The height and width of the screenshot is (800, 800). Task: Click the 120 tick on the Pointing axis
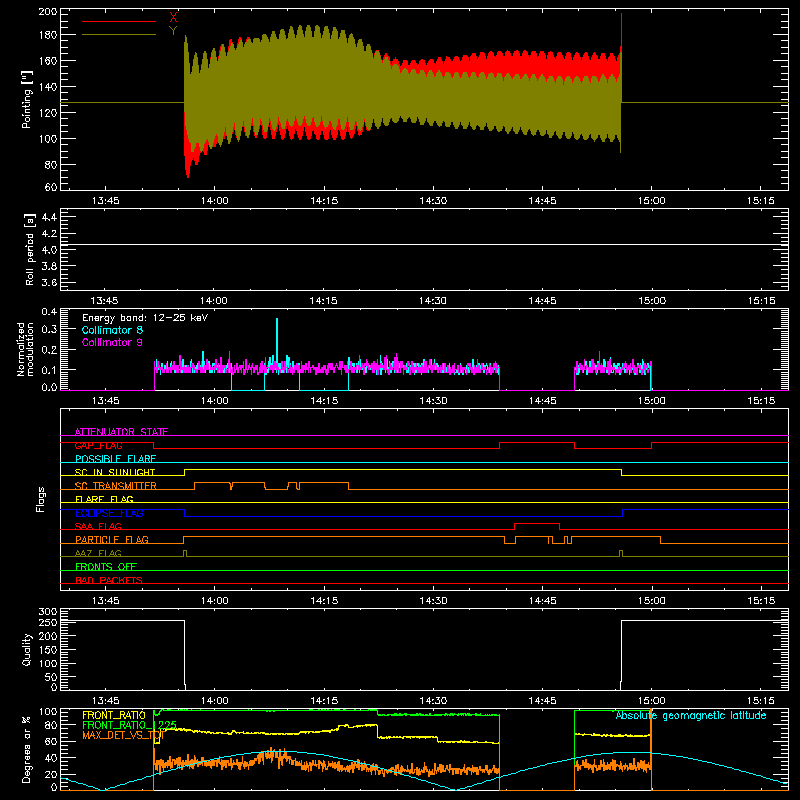click(48, 113)
